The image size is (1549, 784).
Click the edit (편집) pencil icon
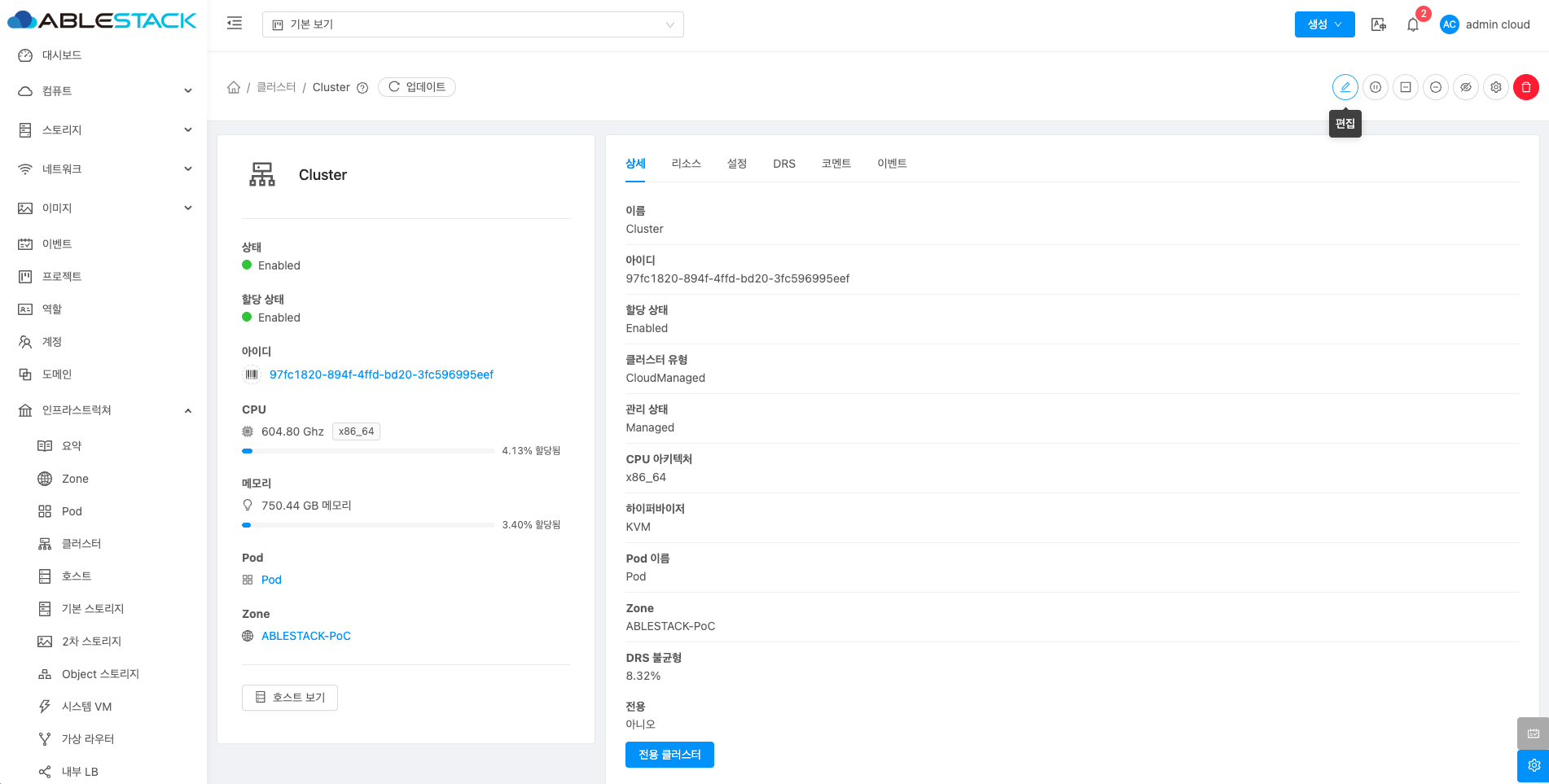pos(1345,87)
